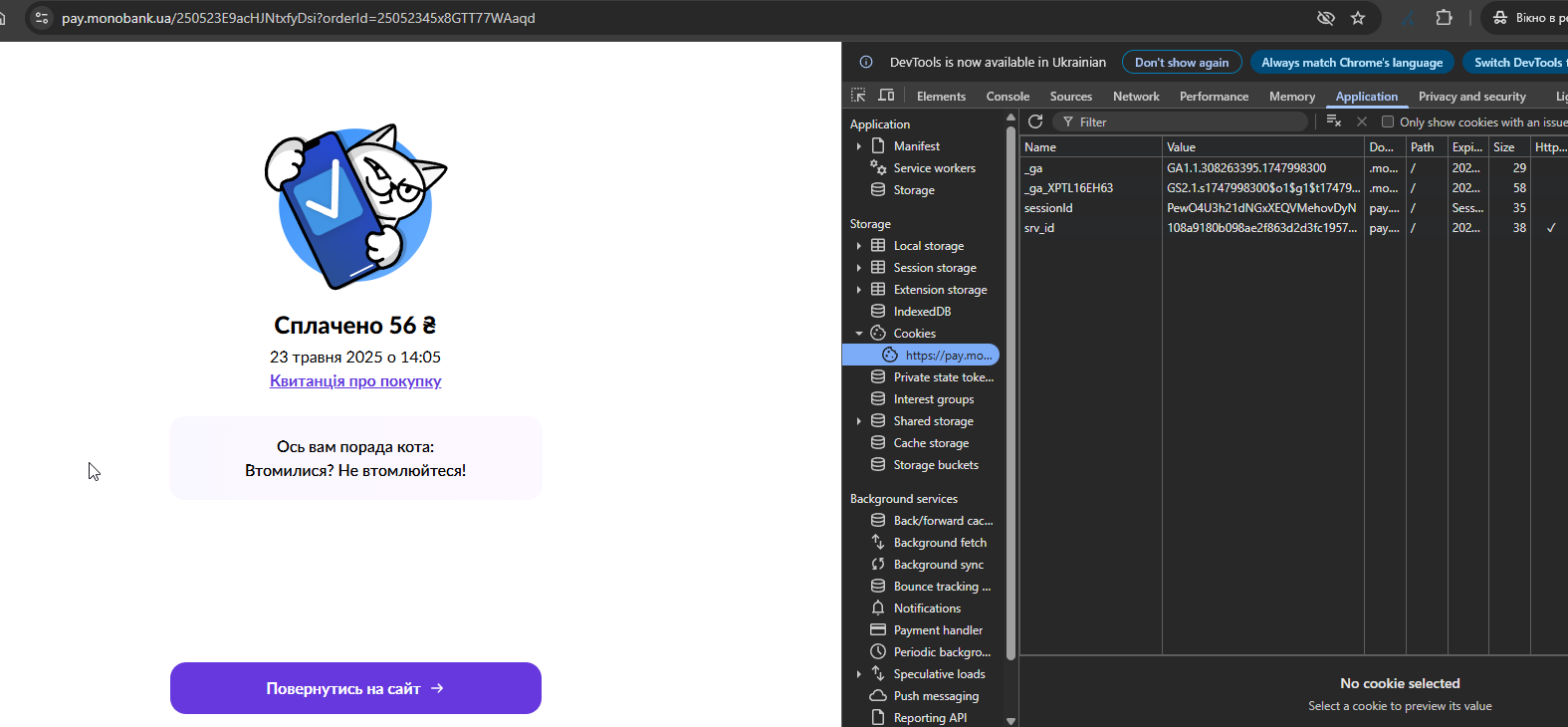Switch to the Performance tab
Viewport: 1568px width, 727px height.
tap(1214, 97)
